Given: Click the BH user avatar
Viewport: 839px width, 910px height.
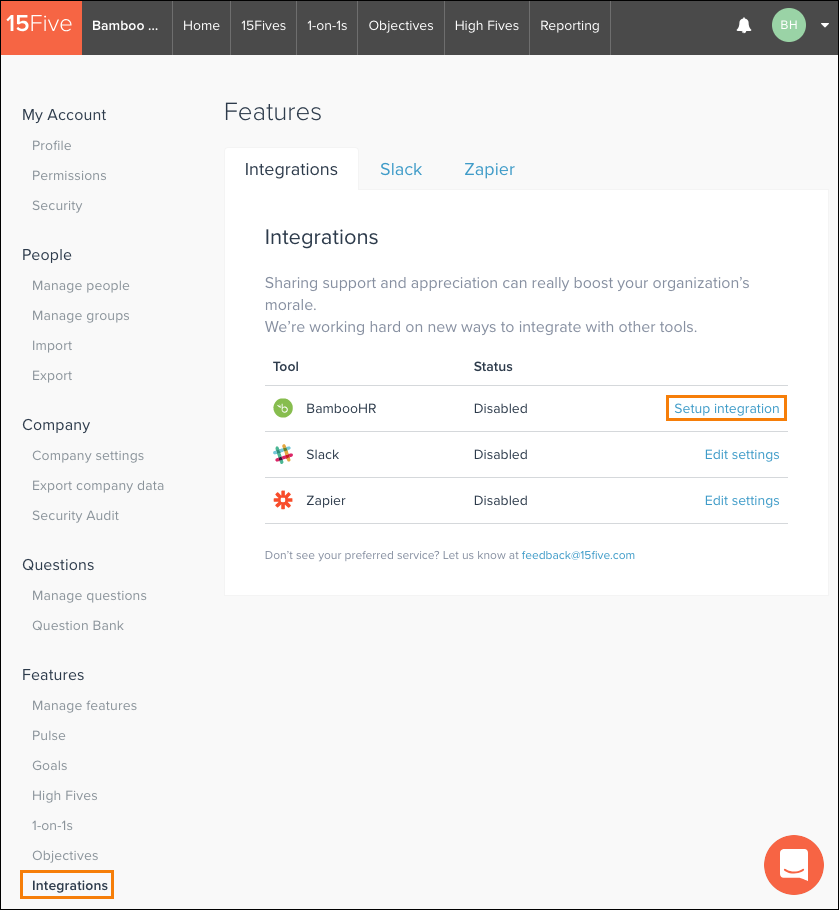Looking at the screenshot, I should click(x=789, y=26).
